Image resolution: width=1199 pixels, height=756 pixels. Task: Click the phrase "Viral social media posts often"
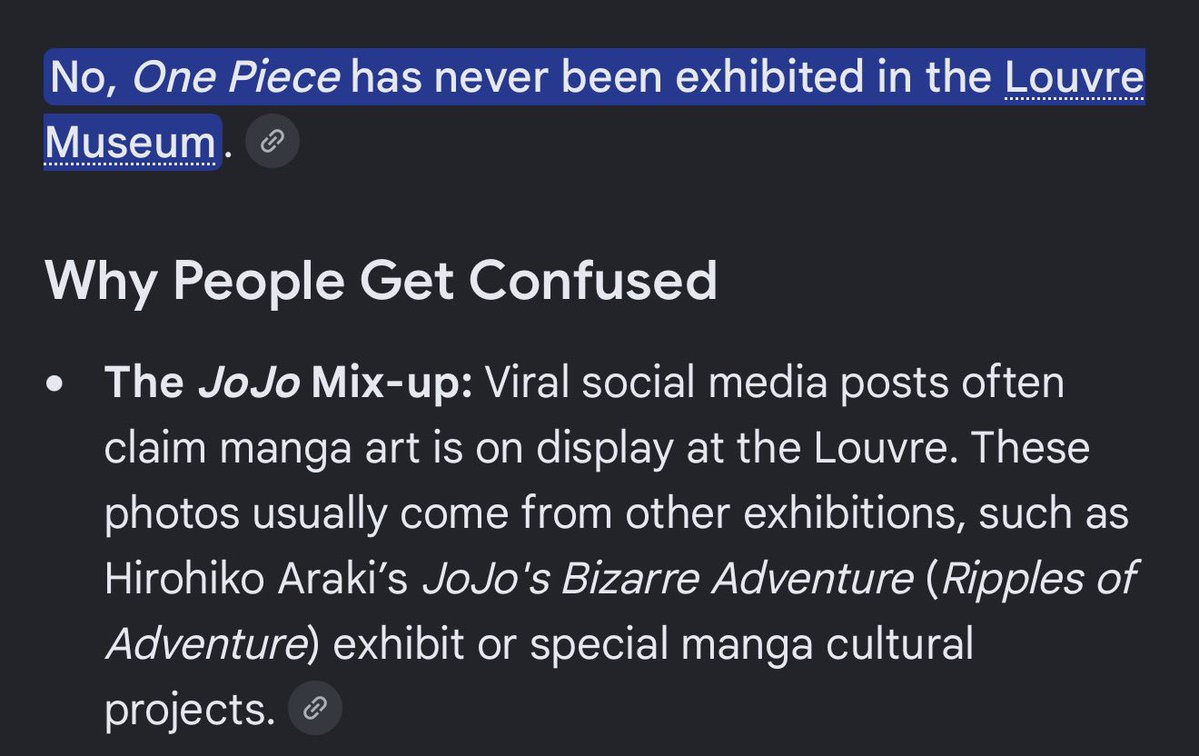[x=774, y=382]
